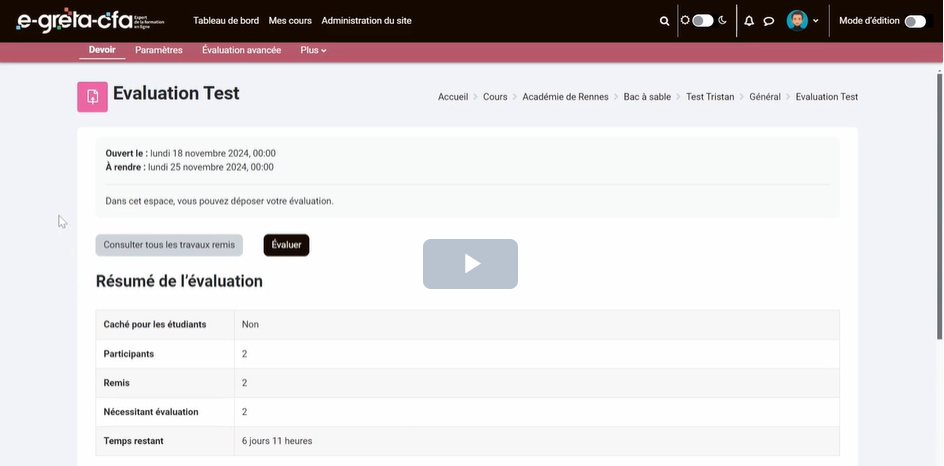Enable the Mode d'édition switch
This screenshot has width=944, height=466.
[914, 21]
